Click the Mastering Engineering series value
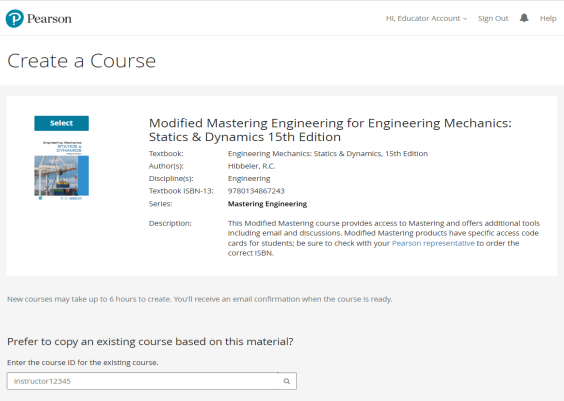 (x=267, y=204)
